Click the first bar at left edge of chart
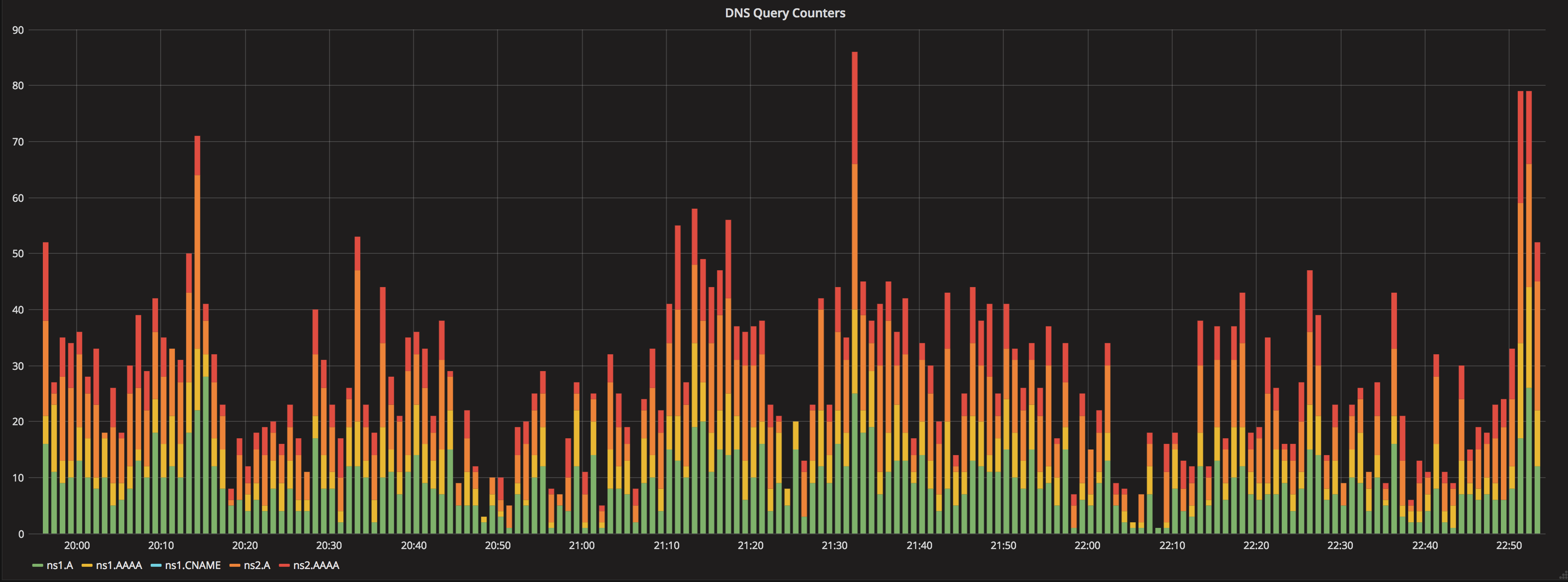The image size is (1568, 582). click(x=45, y=390)
